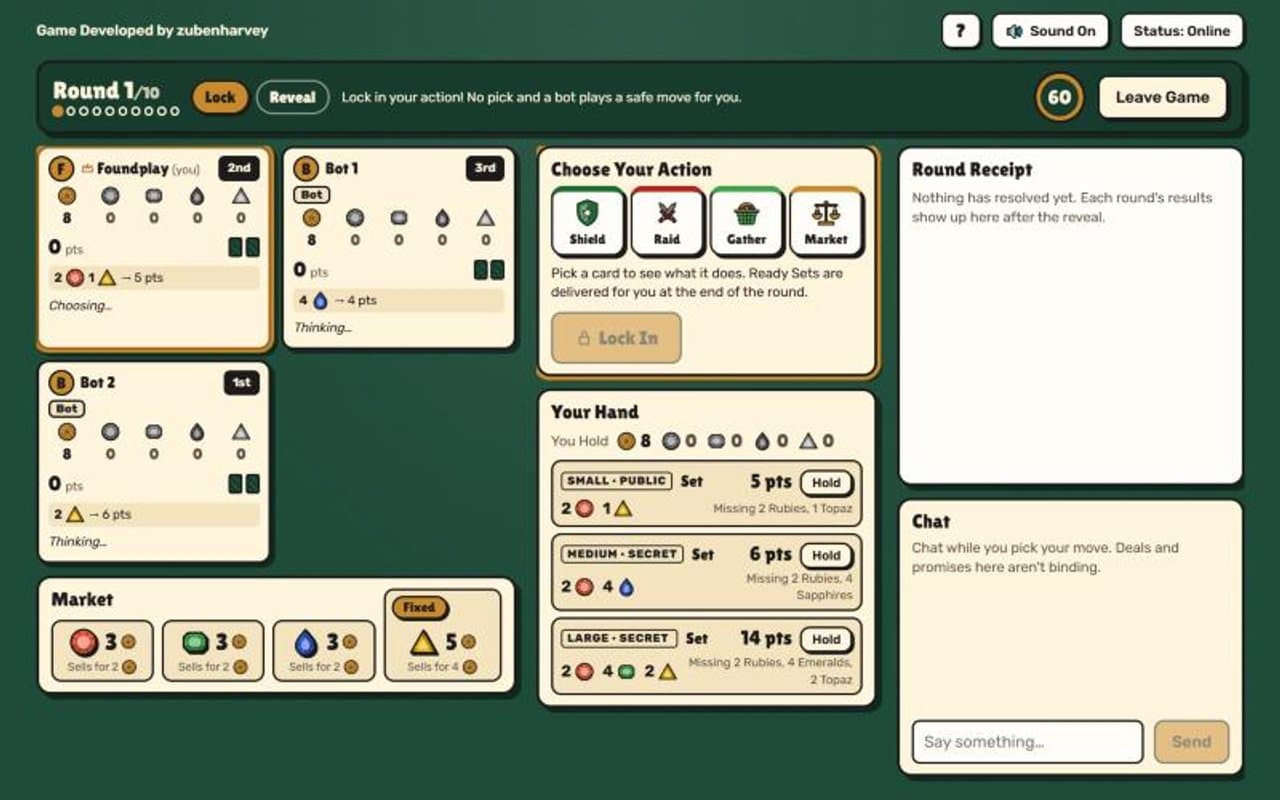Click Foundplay's set goal worth 5 pts
1280x800 pixels.
[154, 278]
